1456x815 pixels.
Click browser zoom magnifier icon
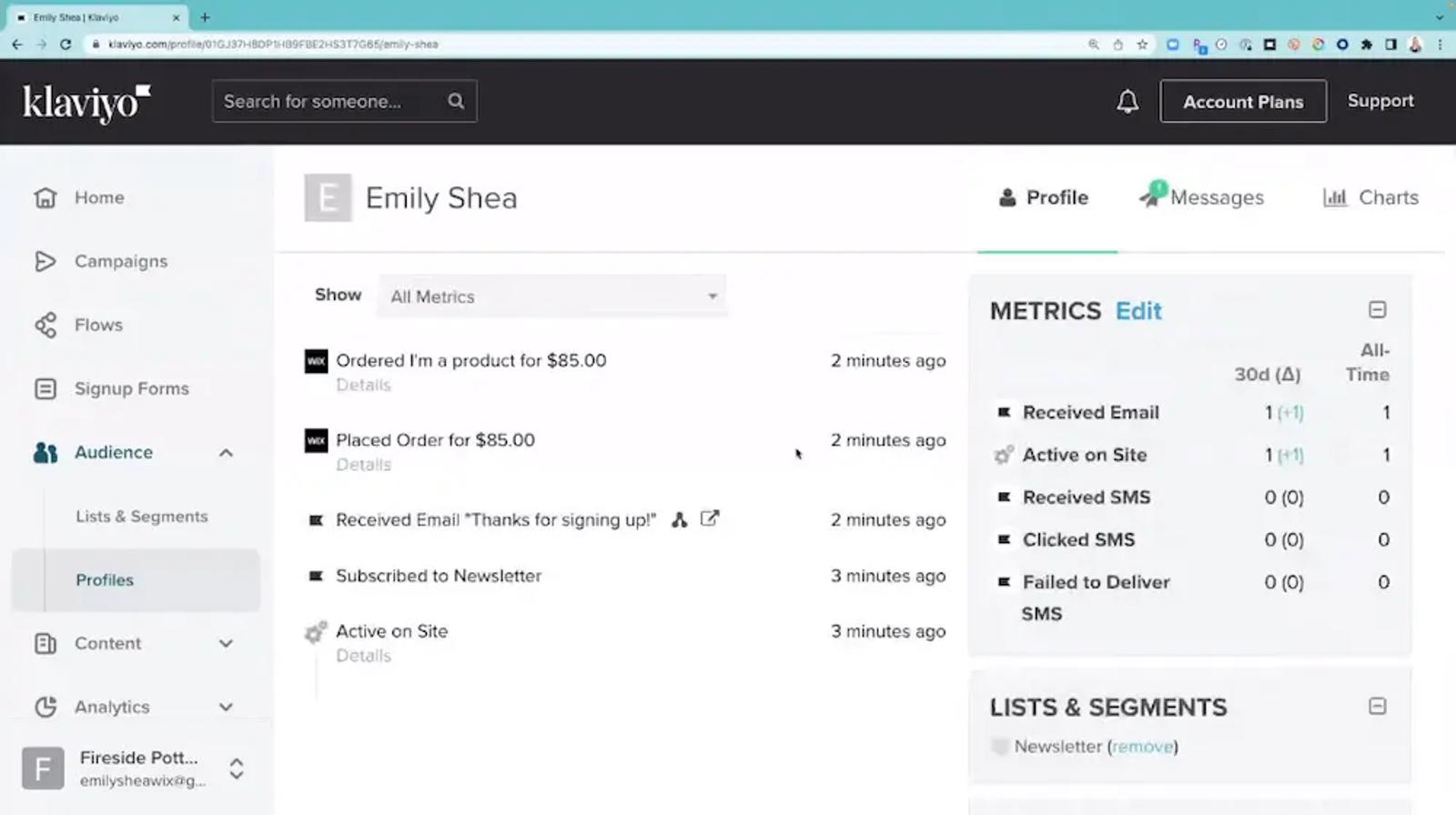pyautogui.click(x=1094, y=44)
